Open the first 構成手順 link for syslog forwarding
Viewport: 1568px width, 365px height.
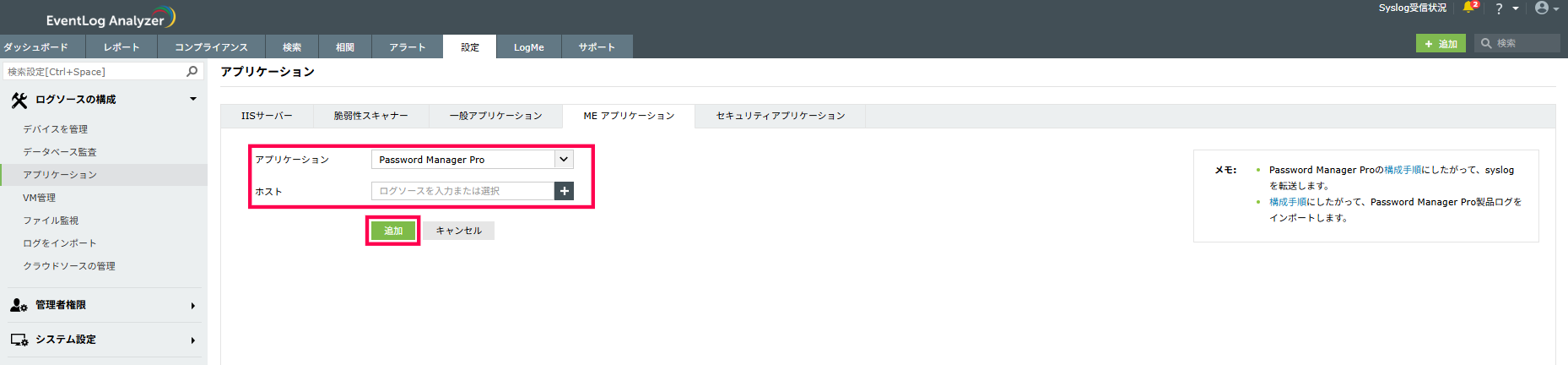(1403, 170)
